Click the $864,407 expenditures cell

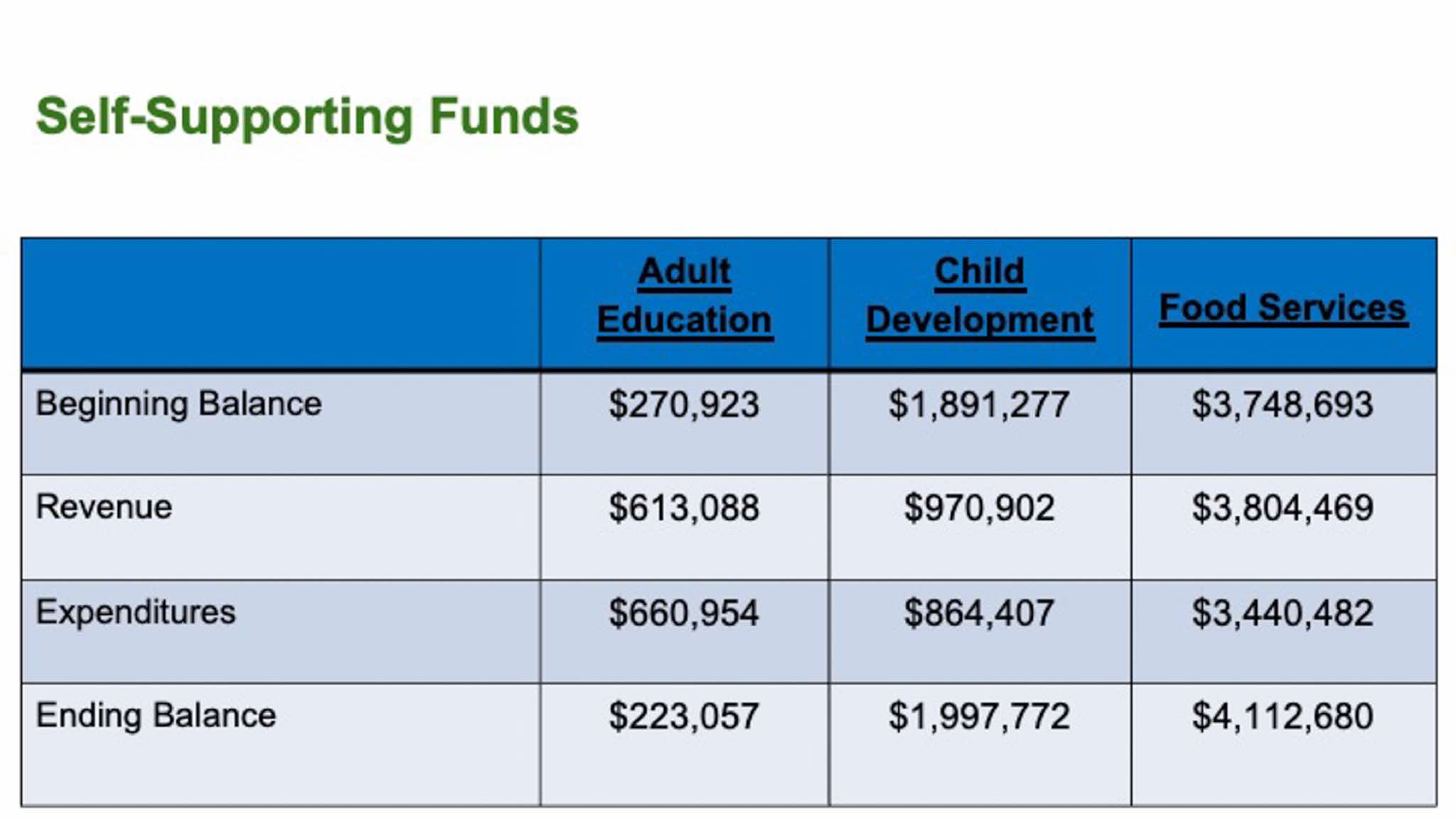click(979, 613)
